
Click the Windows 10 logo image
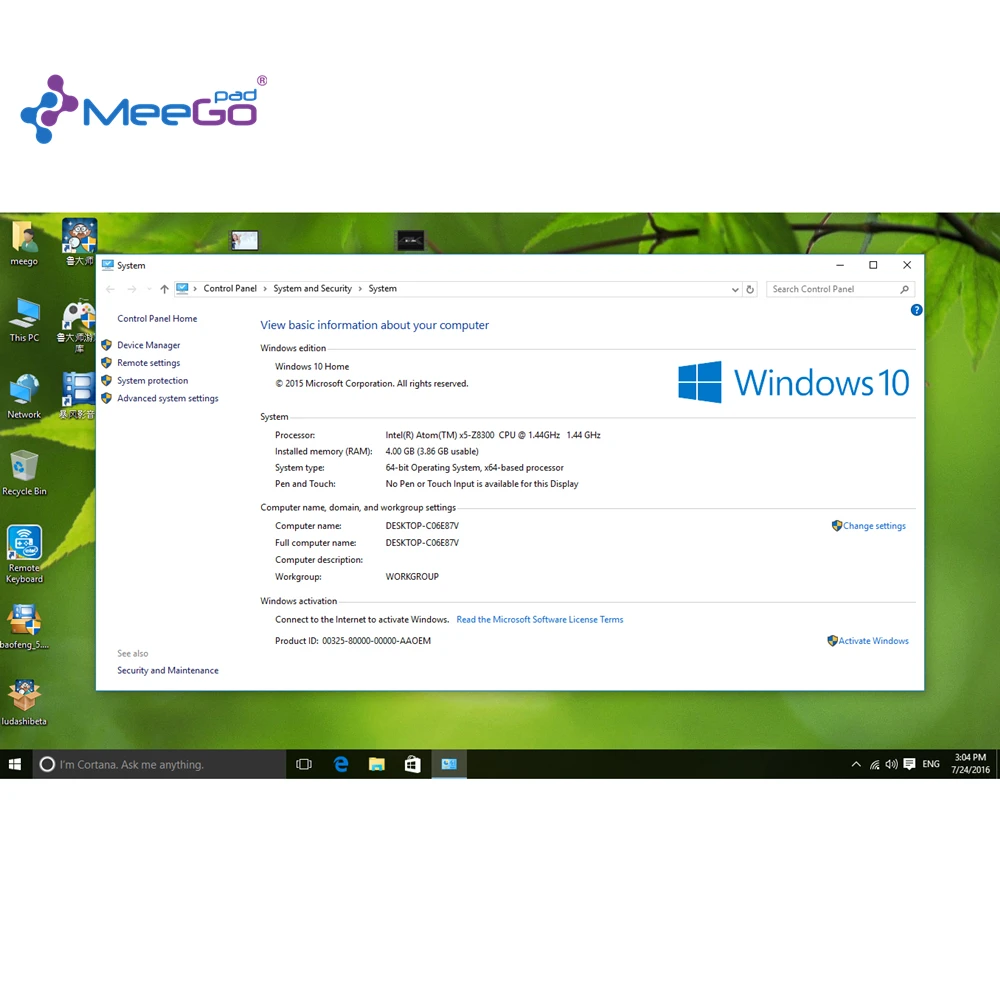[x=793, y=382]
